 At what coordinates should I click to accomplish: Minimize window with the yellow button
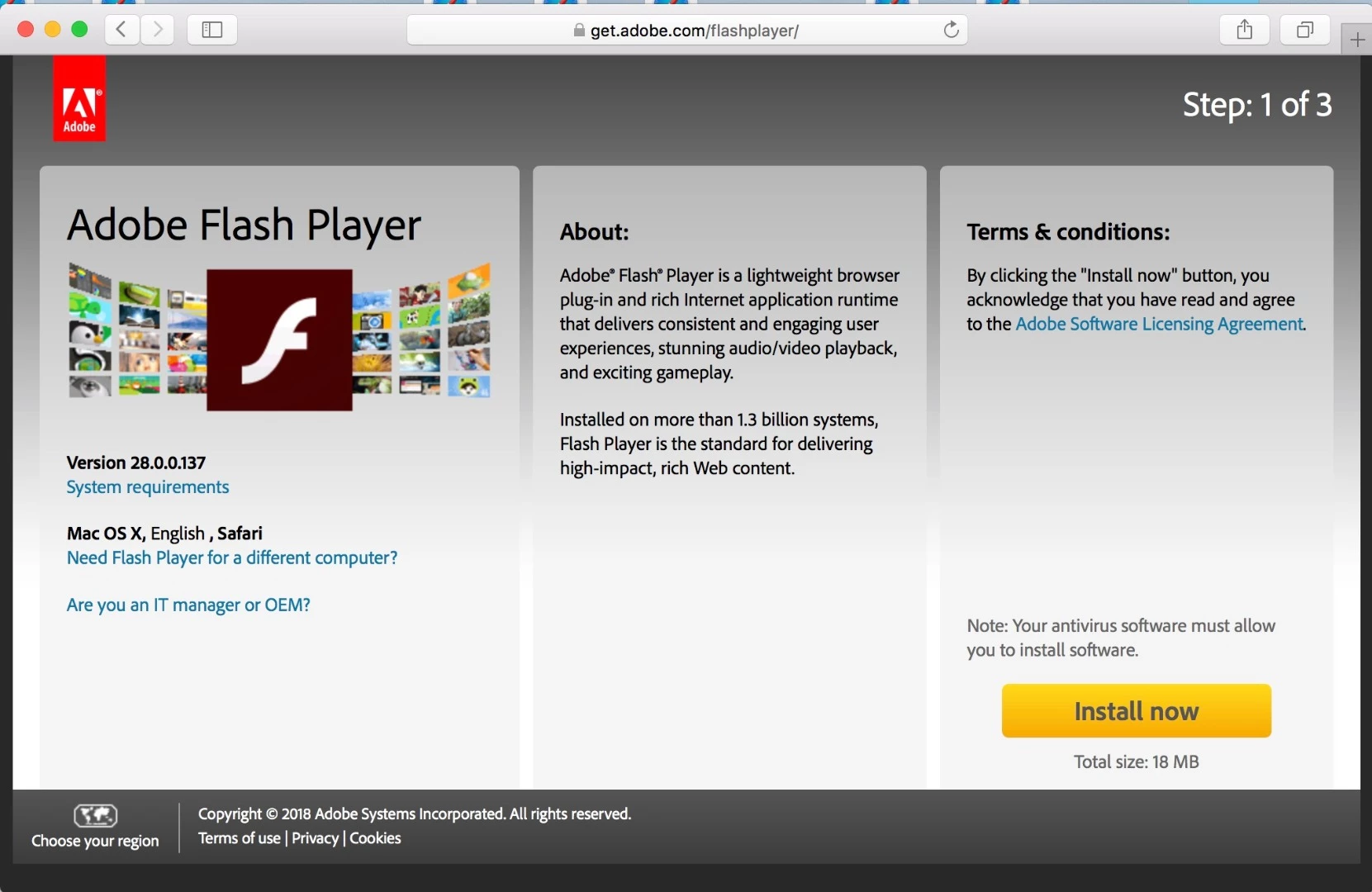(x=53, y=30)
